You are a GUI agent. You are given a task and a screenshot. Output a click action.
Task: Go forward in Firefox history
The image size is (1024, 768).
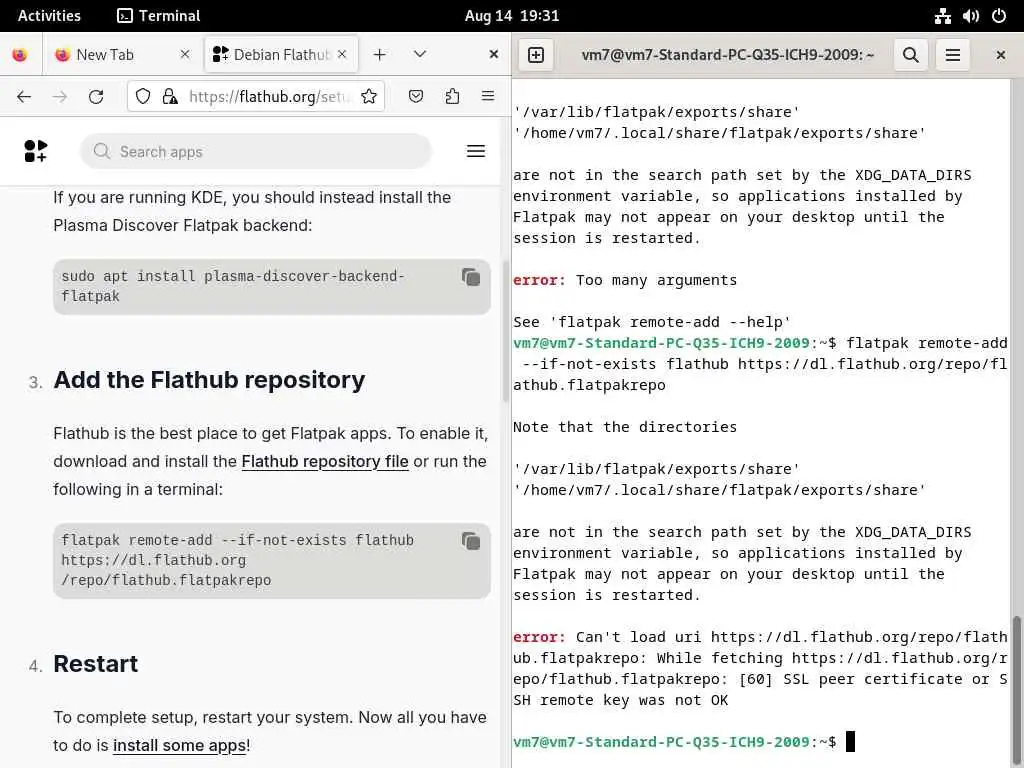point(60,97)
